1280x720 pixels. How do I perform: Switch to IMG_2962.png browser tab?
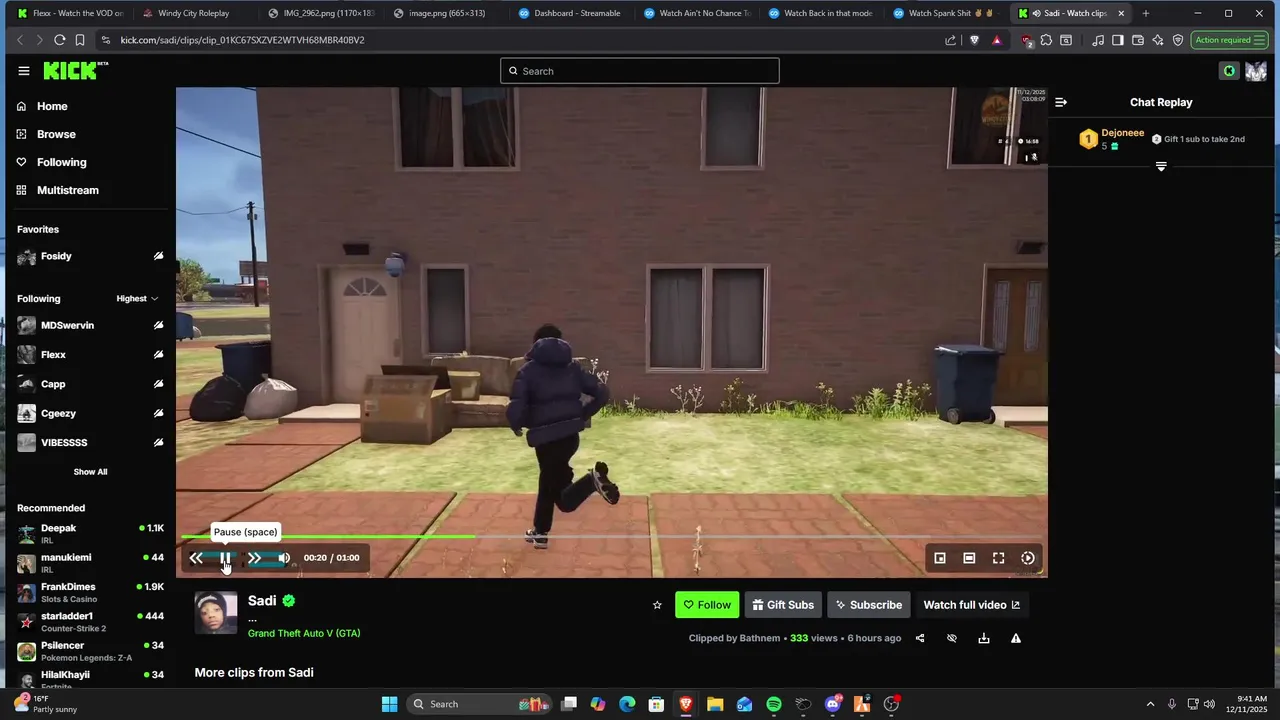(x=320, y=13)
